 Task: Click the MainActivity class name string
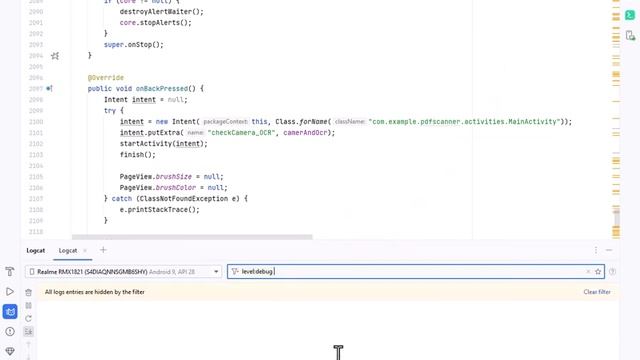(464, 122)
